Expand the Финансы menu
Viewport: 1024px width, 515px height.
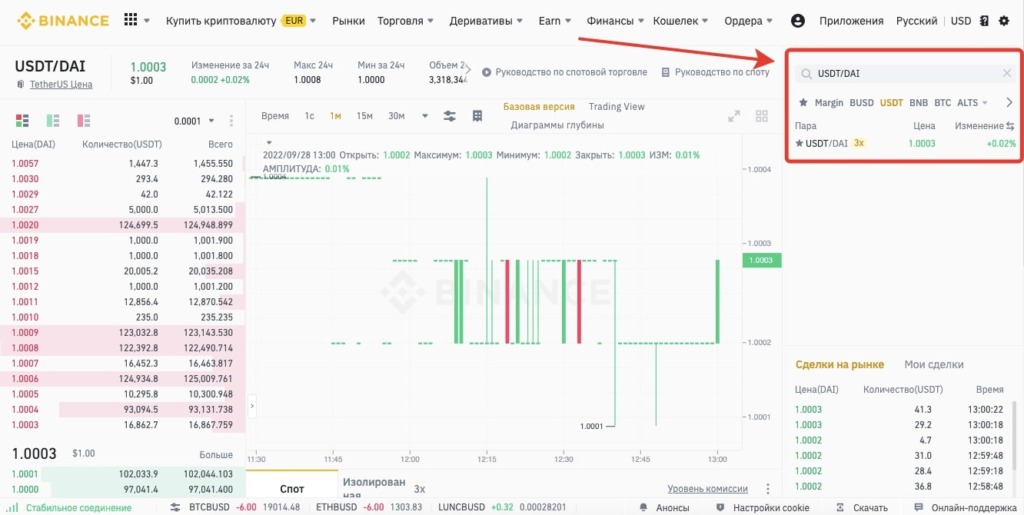(x=615, y=21)
